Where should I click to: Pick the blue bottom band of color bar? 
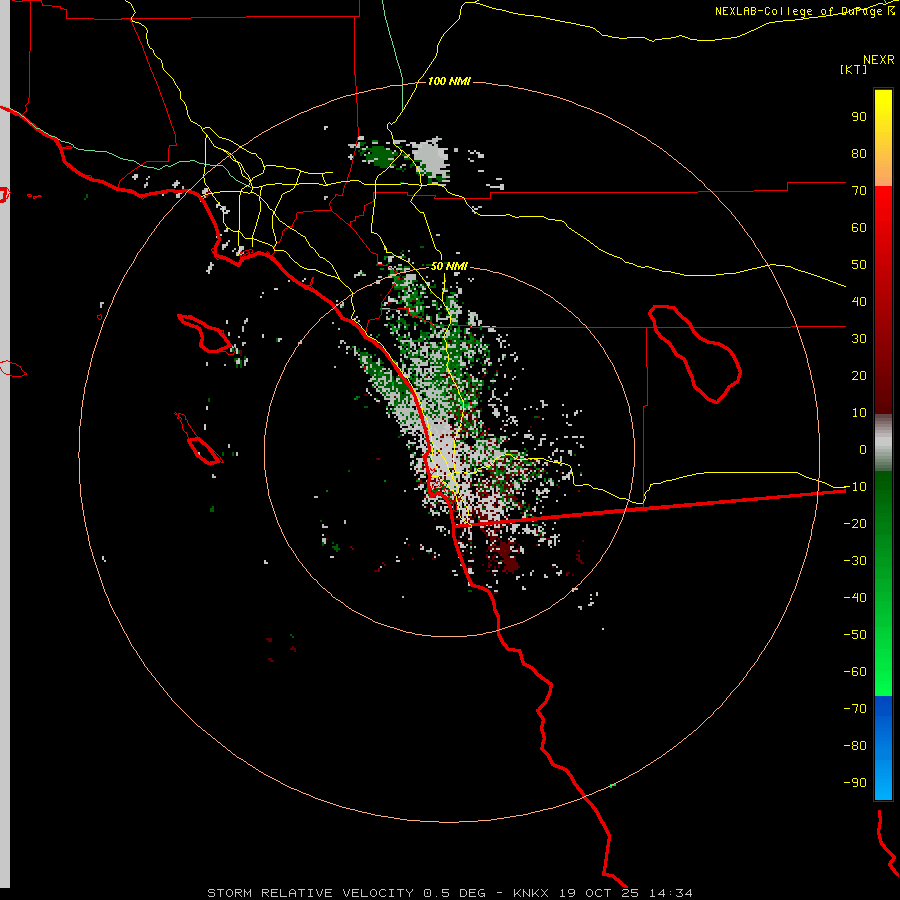point(883,747)
